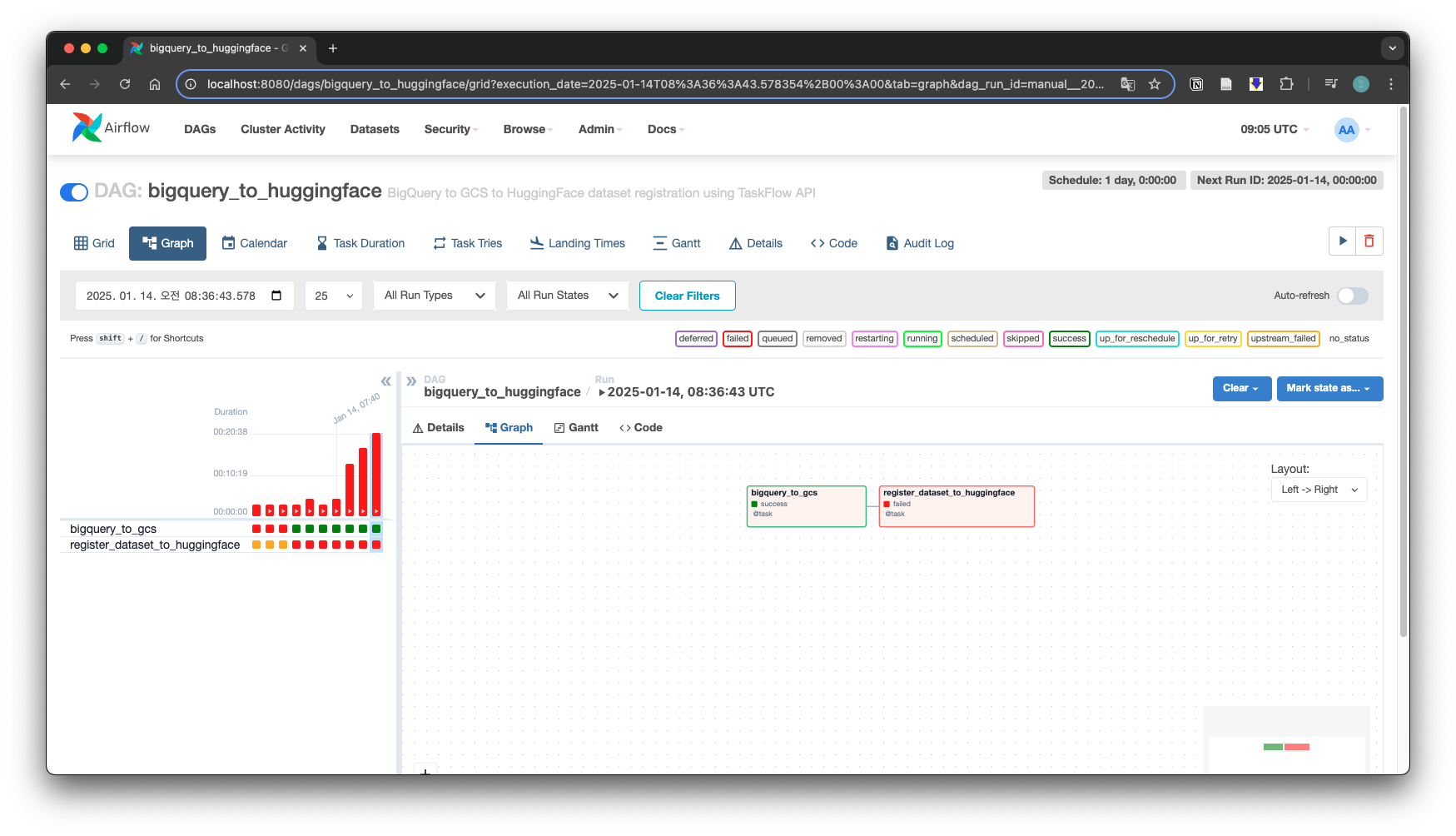Open the Task Duration view
The height and width of the screenshot is (836, 1456).
360,243
